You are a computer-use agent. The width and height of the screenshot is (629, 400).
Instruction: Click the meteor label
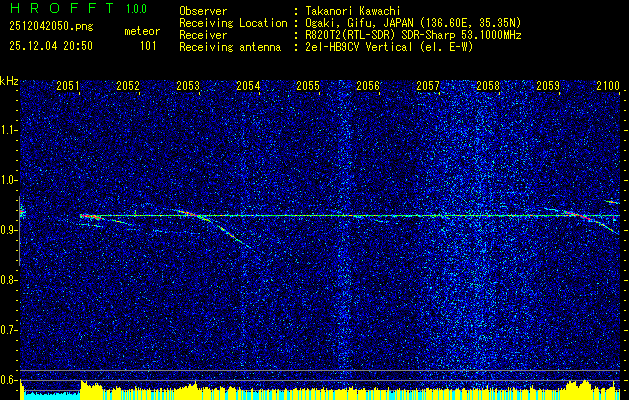pos(142,31)
